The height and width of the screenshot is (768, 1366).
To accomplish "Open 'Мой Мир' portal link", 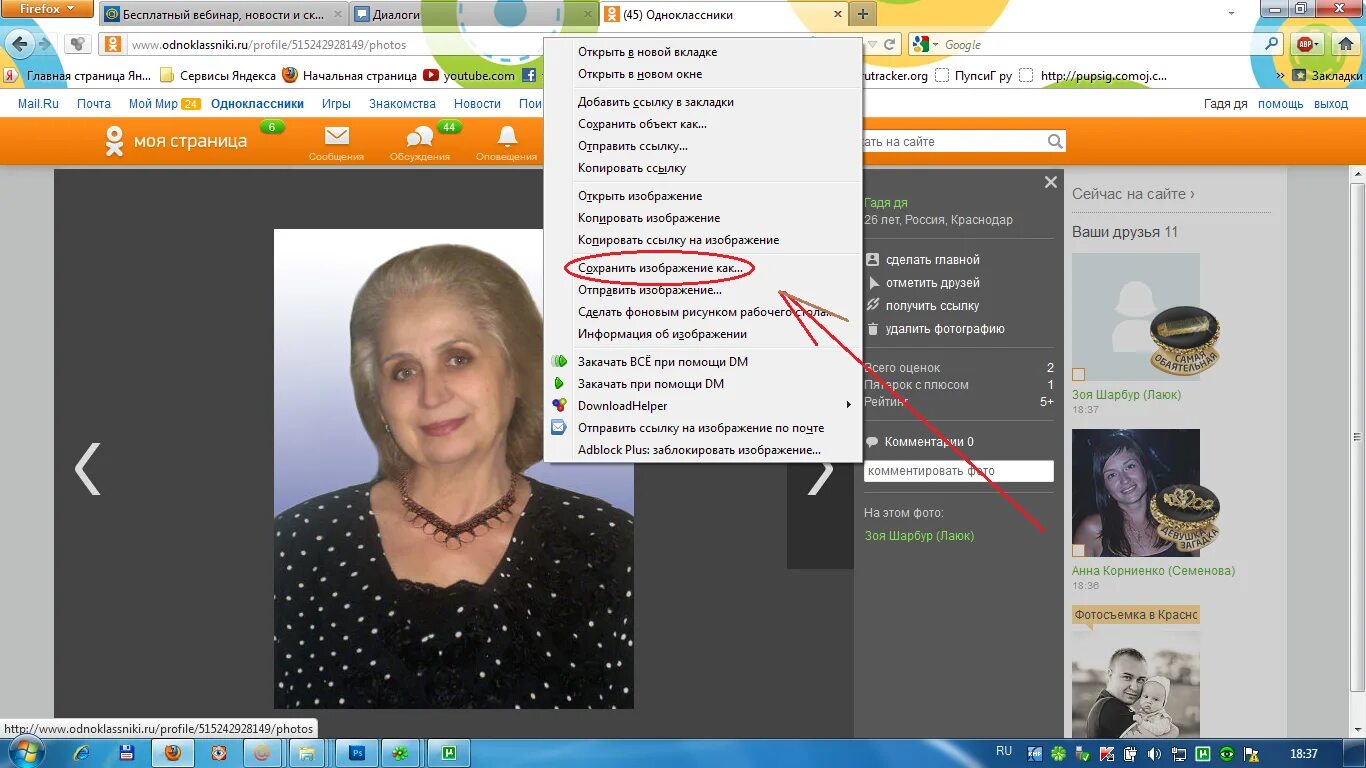I will (x=153, y=104).
